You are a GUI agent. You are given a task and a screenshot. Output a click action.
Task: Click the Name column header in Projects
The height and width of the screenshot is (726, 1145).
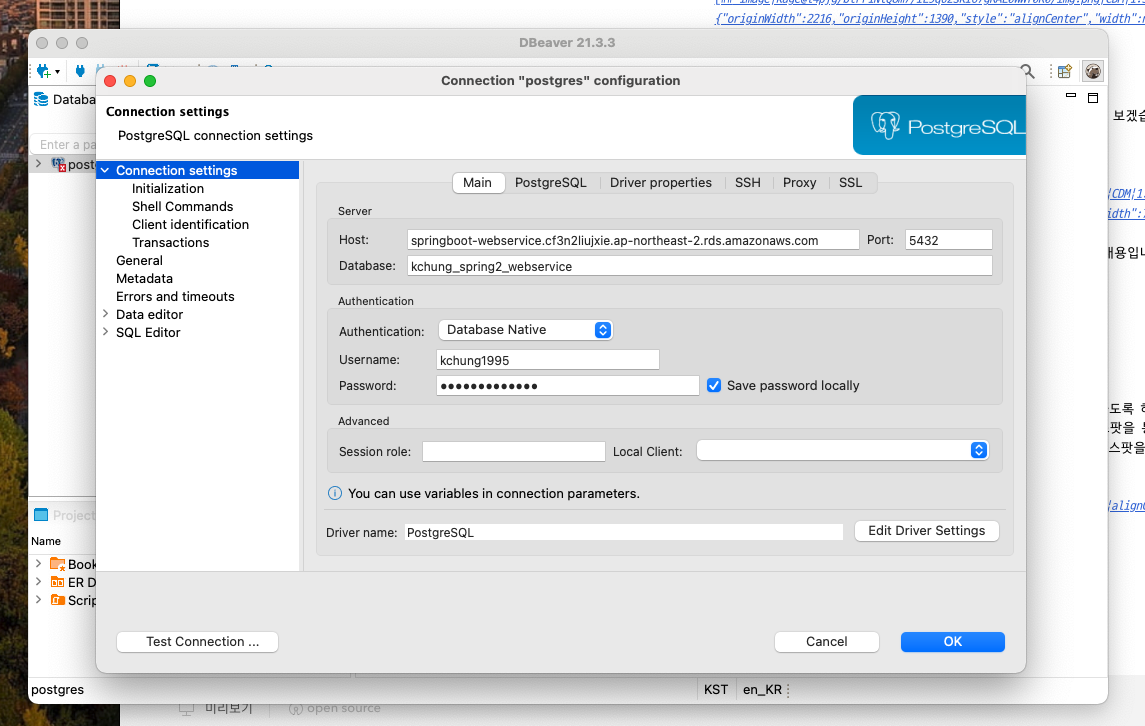pyautogui.click(x=46, y=541)
